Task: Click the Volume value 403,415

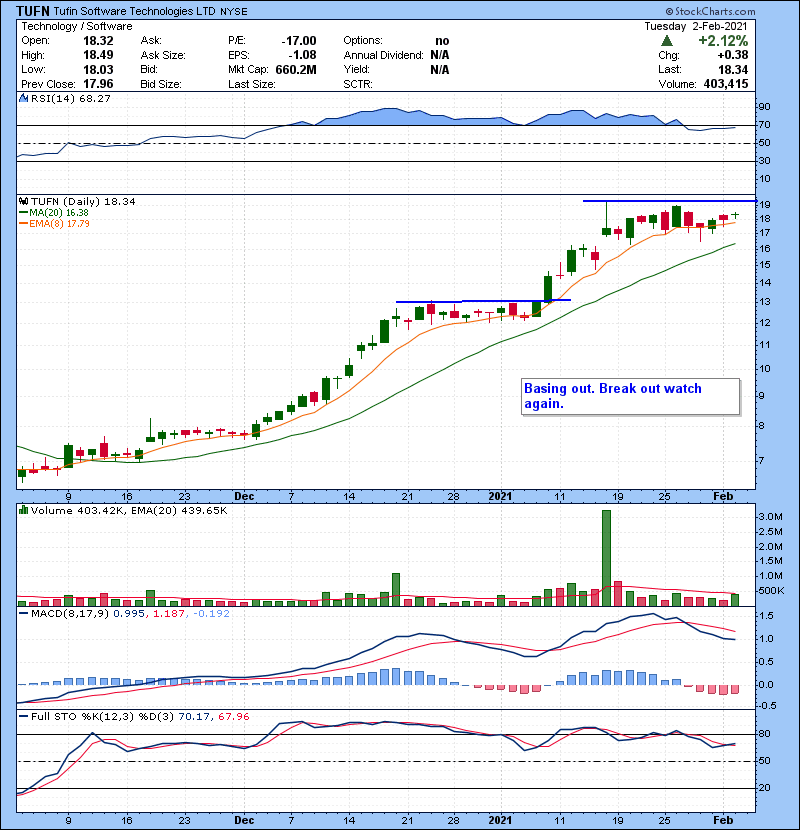Action: pos(726,84)
